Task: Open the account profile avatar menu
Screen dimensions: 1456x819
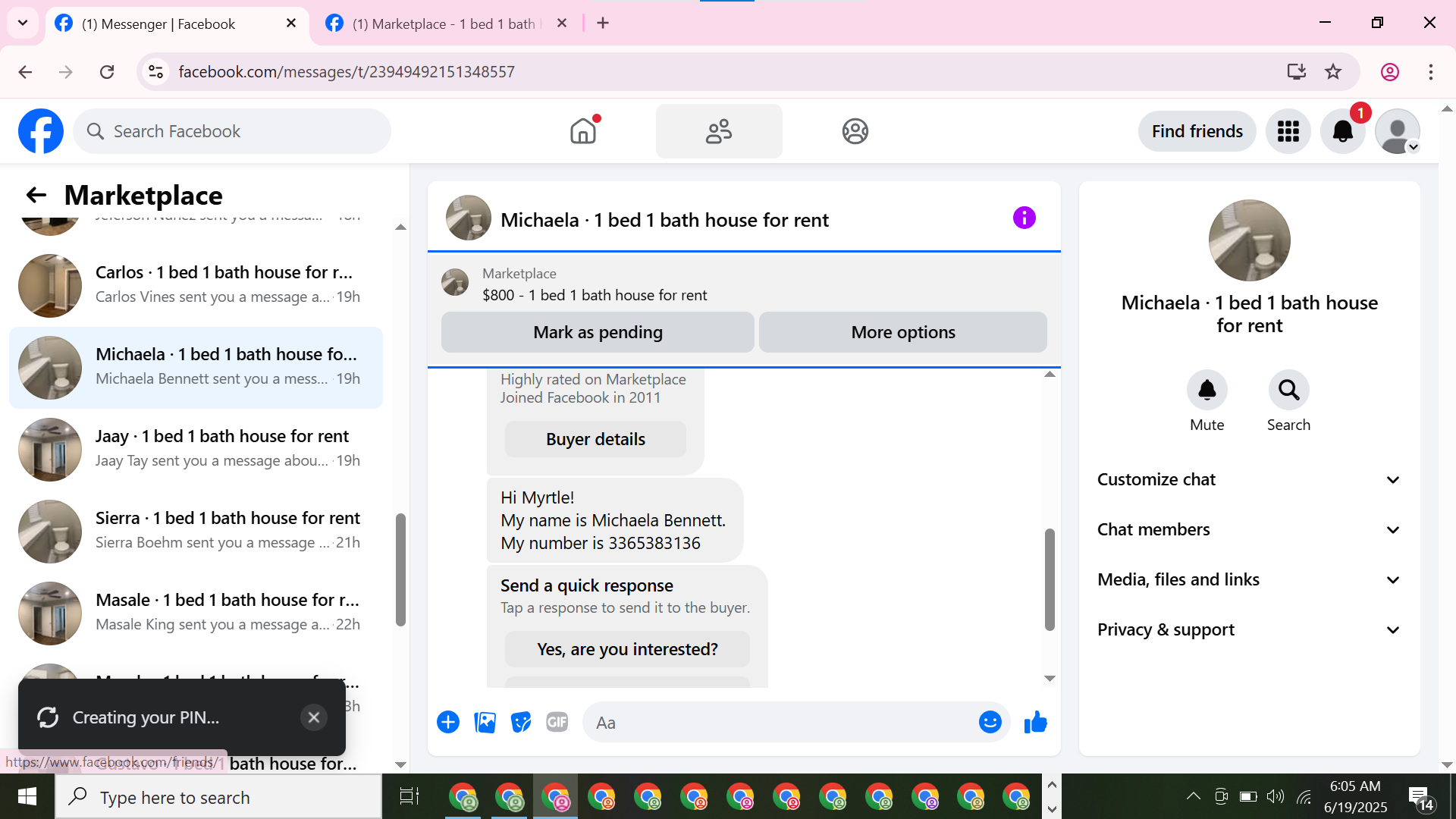Action: coord(1398,131)
